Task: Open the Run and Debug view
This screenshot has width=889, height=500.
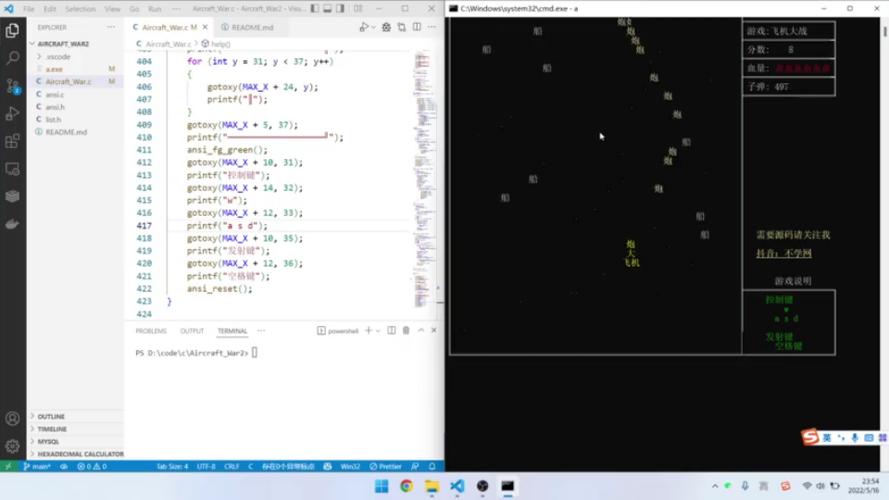Action: point(12,113)
